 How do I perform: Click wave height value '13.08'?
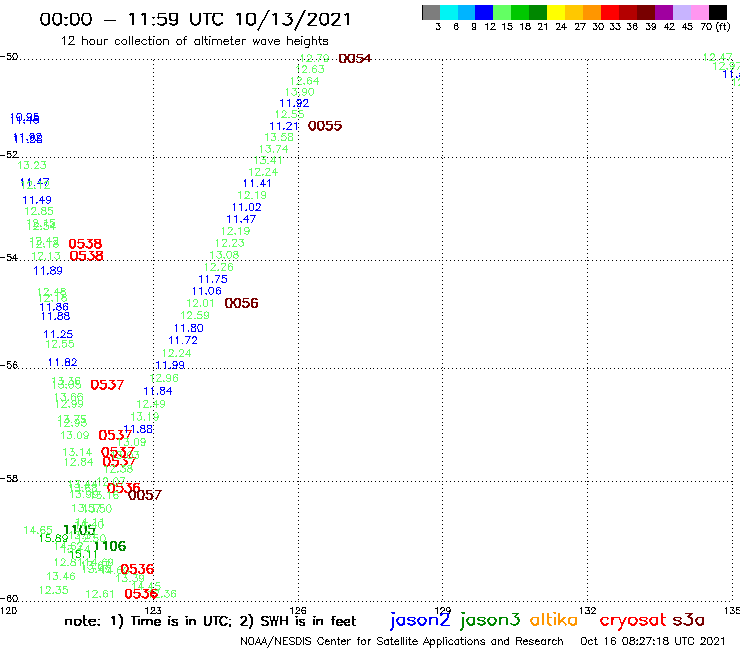point(224,255)
